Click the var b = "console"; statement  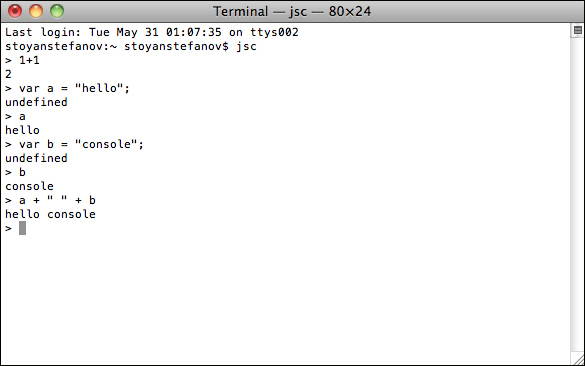(81, 144)
